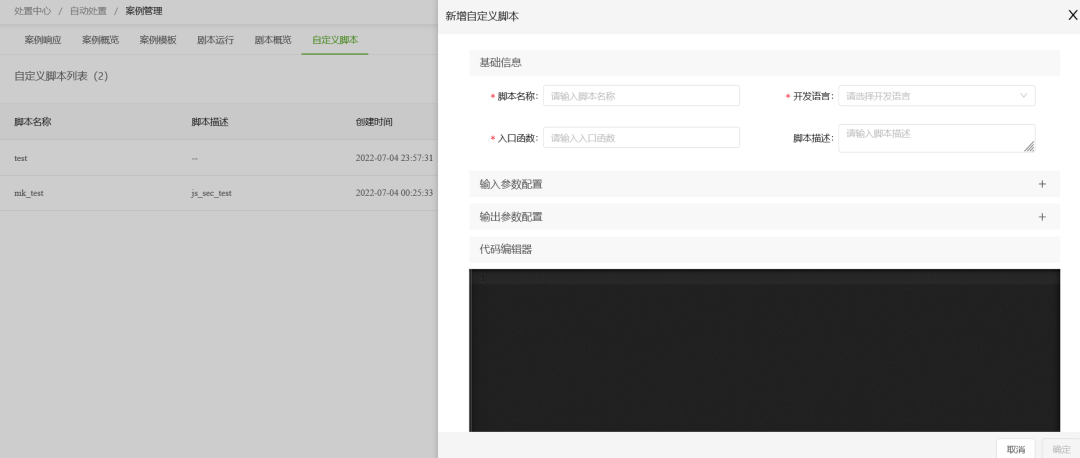1080x458 pixels.
Task: Click 处置中心 in the breadcrumb
Action: point(33,11)
